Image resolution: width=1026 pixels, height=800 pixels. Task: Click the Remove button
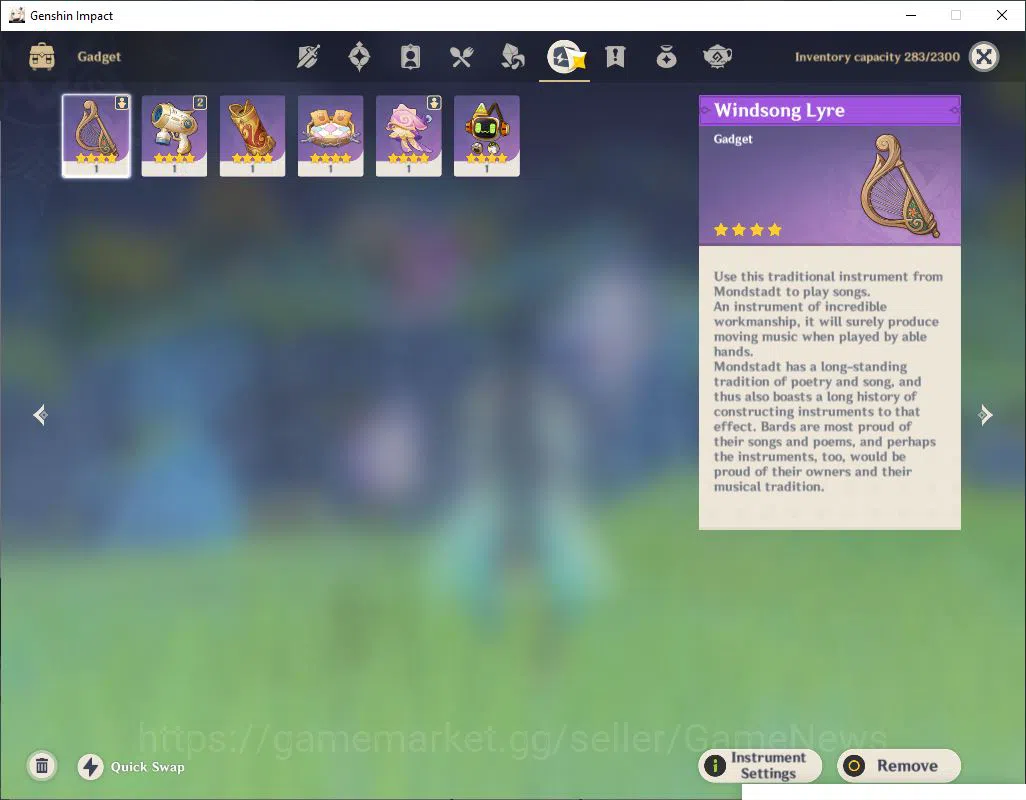point(899,765)
